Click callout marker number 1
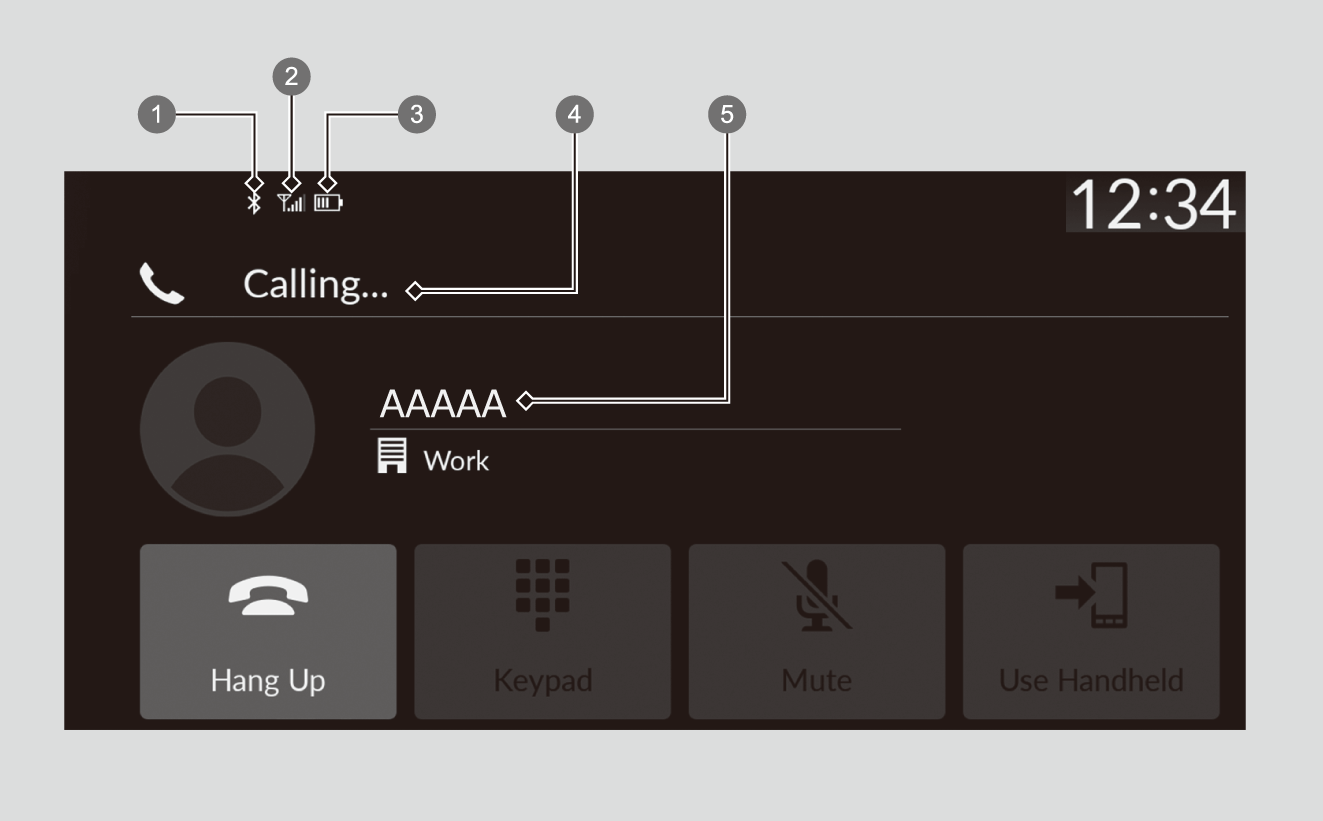1323x821 pixels. point(156,115)
